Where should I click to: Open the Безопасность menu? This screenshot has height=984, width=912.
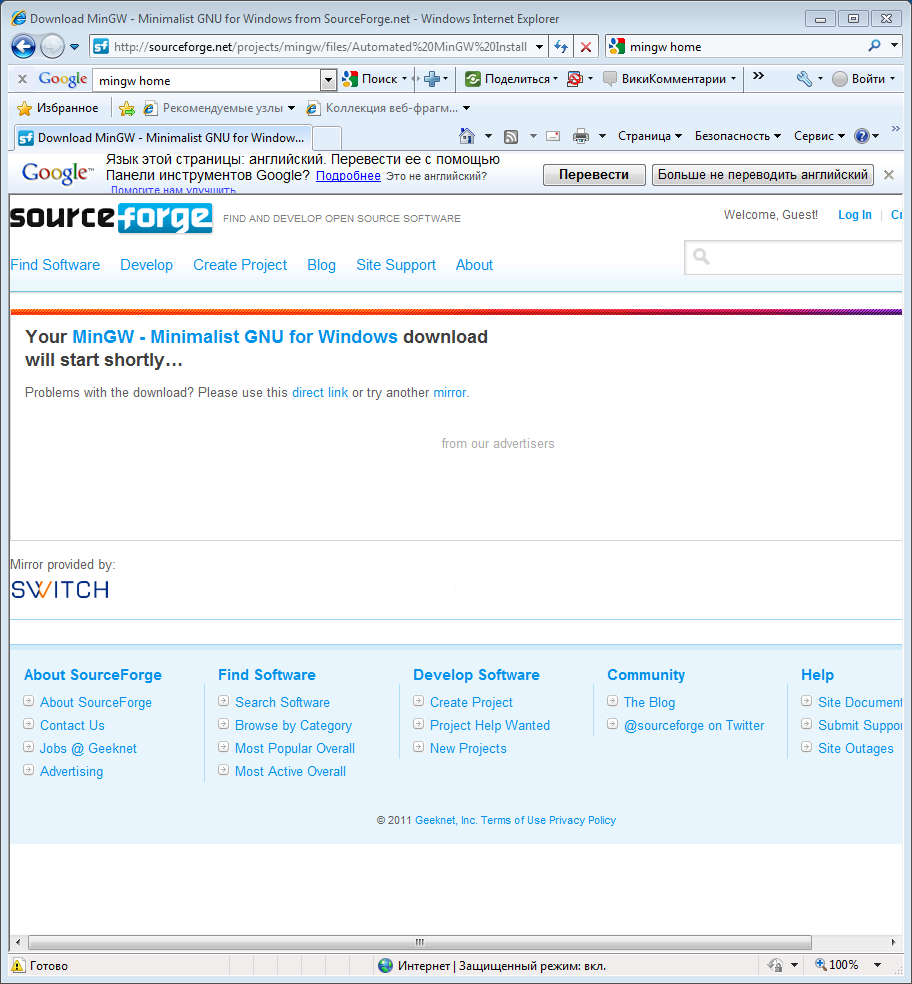738,136
